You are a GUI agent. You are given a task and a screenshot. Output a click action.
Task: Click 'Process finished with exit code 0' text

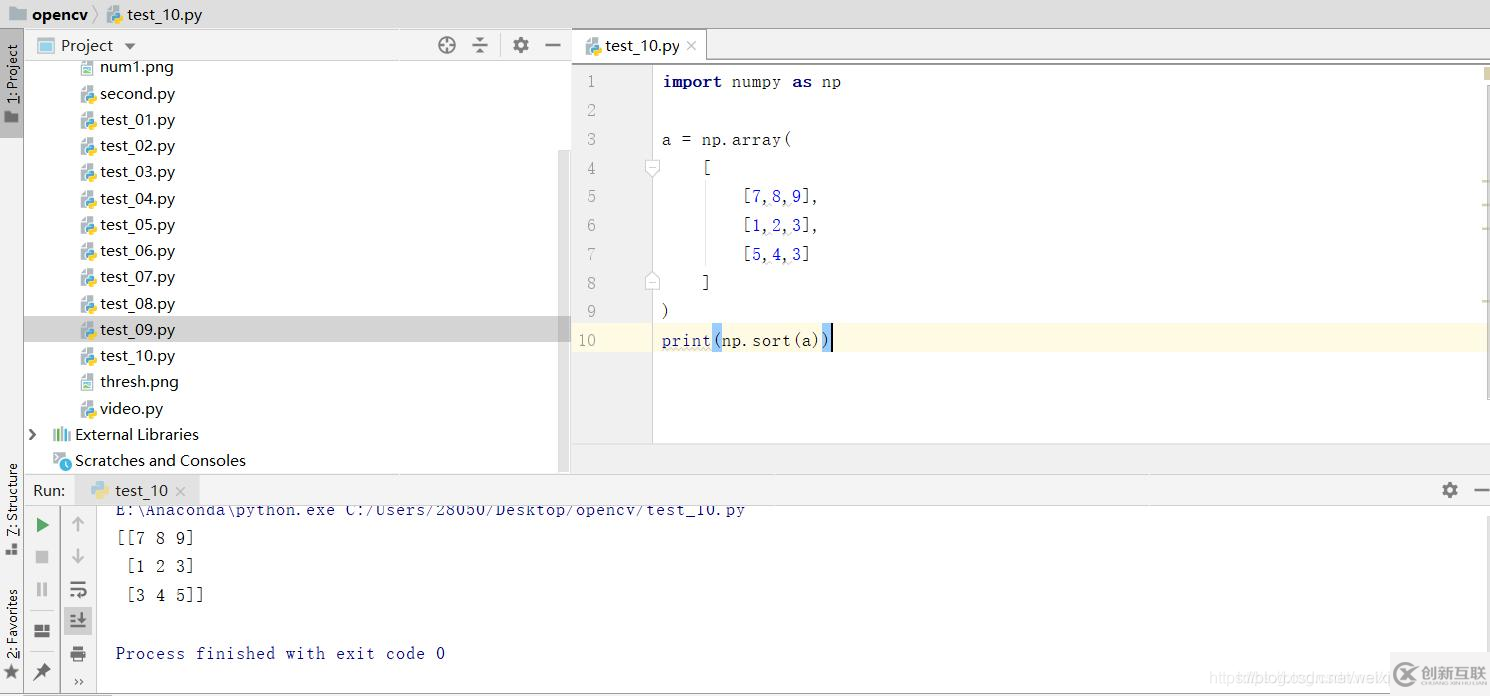(280, 653)
